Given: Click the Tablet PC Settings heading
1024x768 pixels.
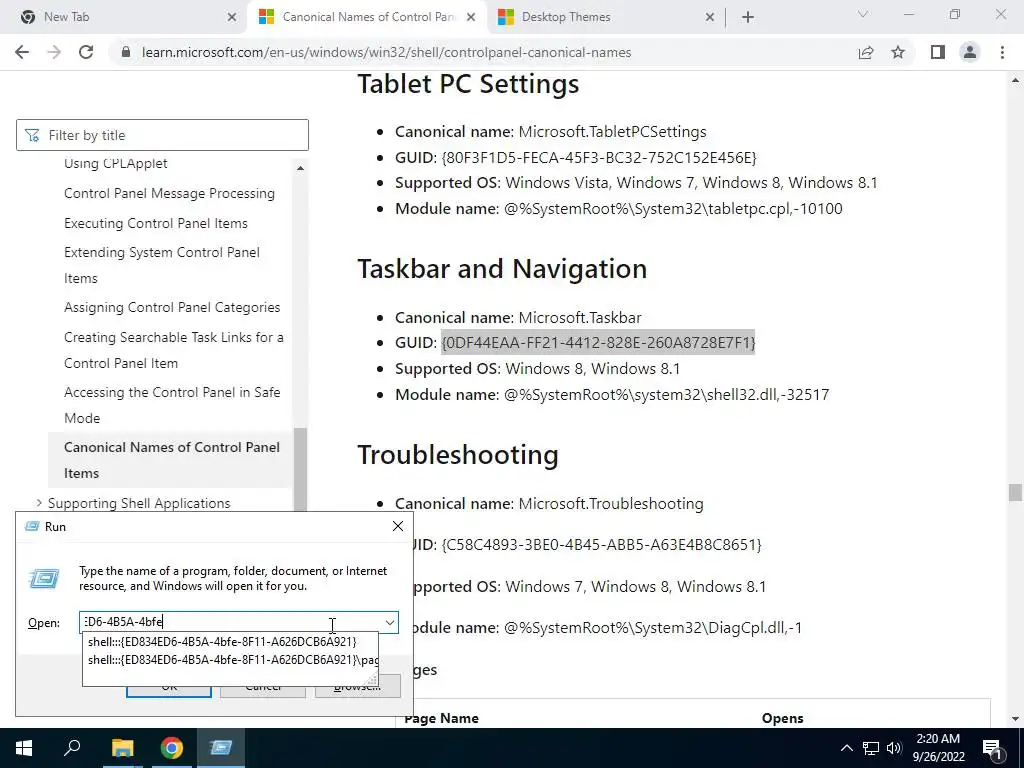Looking at the screenshot, I should coord(468,84).
